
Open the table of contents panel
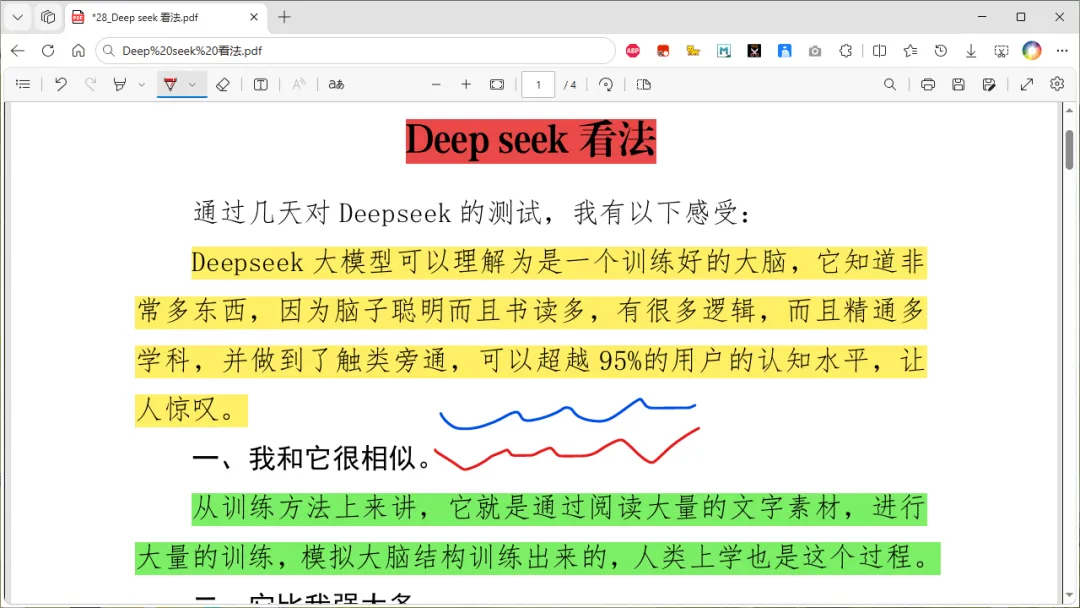point(23,84)
